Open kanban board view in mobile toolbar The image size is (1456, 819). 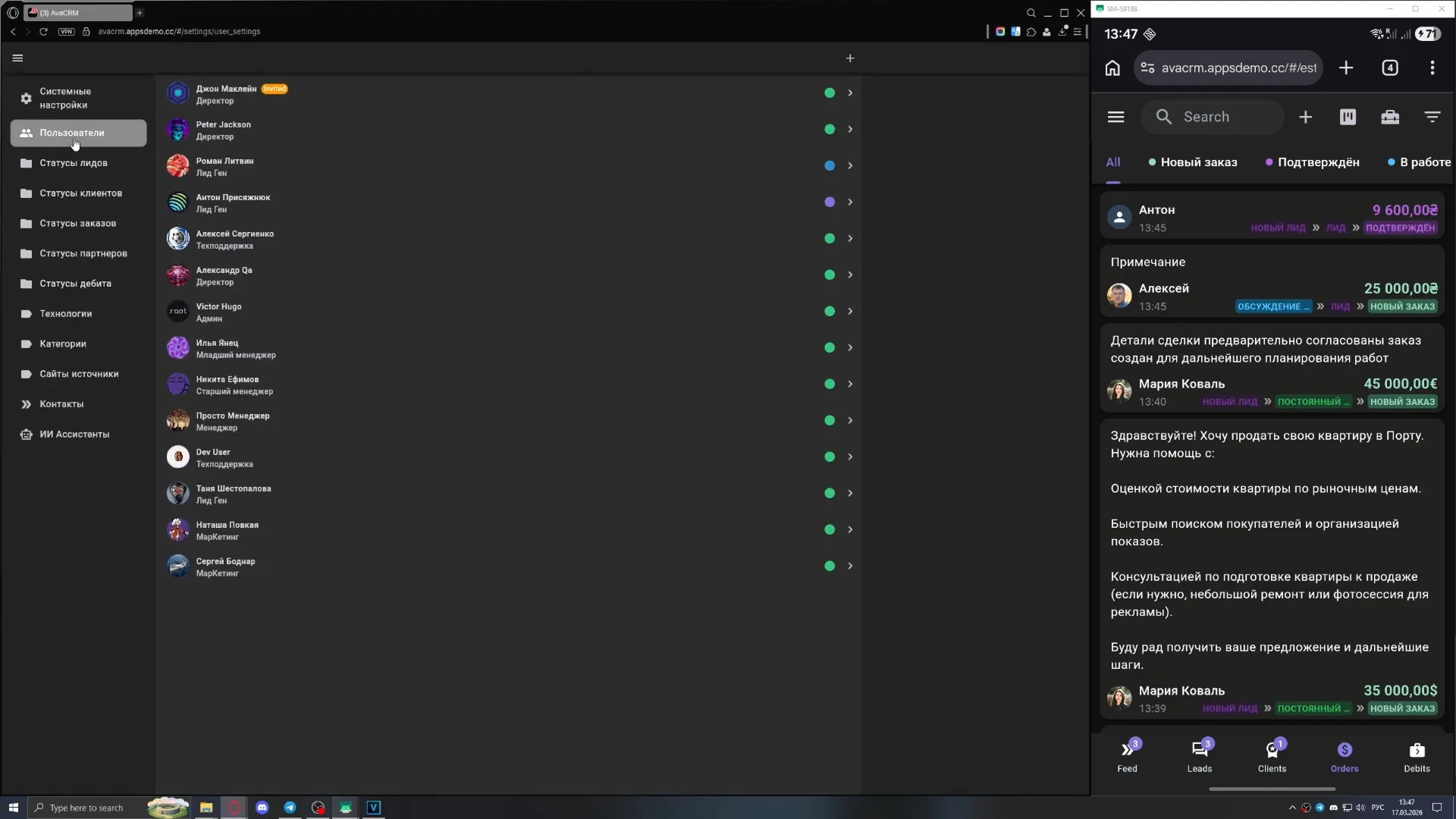(1348, 117)
